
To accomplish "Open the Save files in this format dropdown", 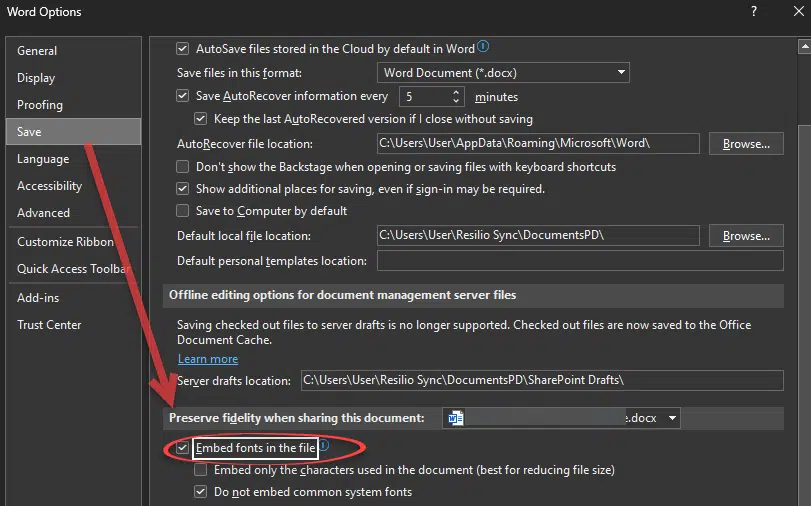I will 503,72.
